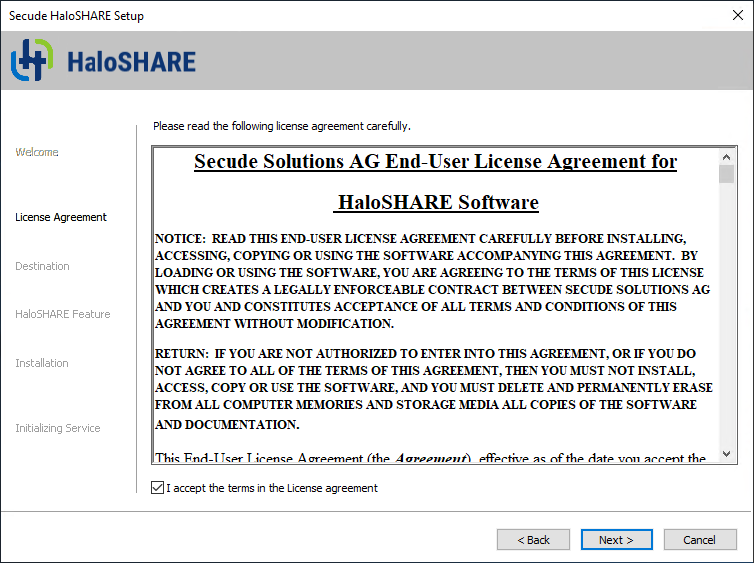Click the license scrollbar thumb
This screenshot has width=754, height=563.
pyautogui.click(x=726, y=174)
